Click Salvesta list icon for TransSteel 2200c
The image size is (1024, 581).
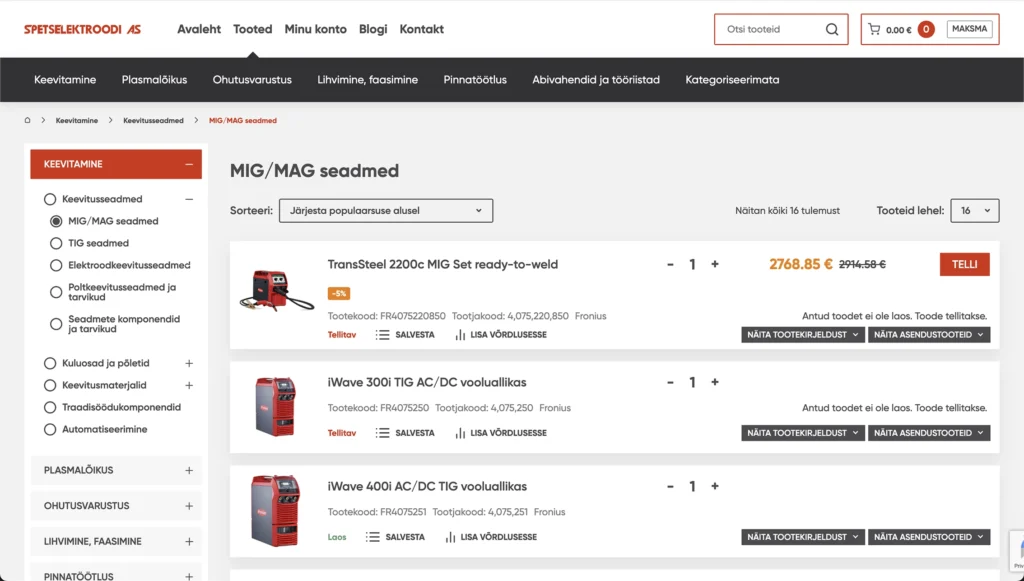(382, 335)
